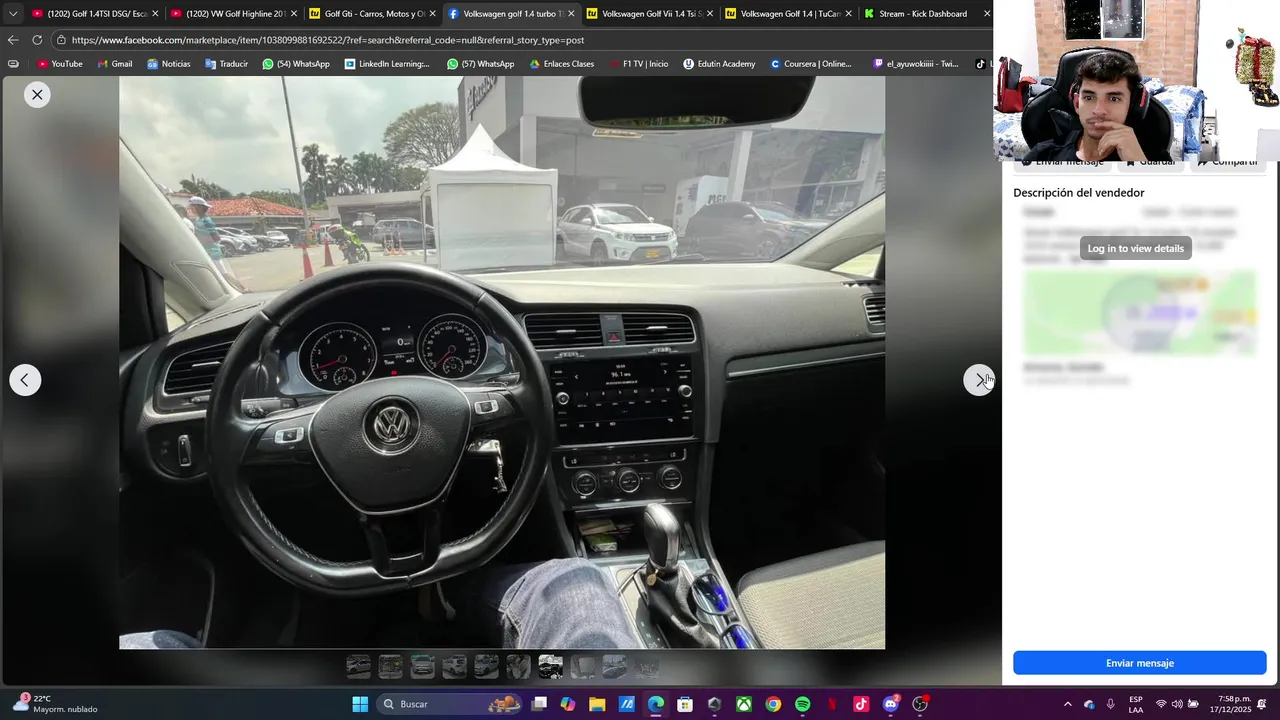Open Wi-Fi network settings tray icon
Viewport: 1280px width, 720px height.
[1161, 704]
